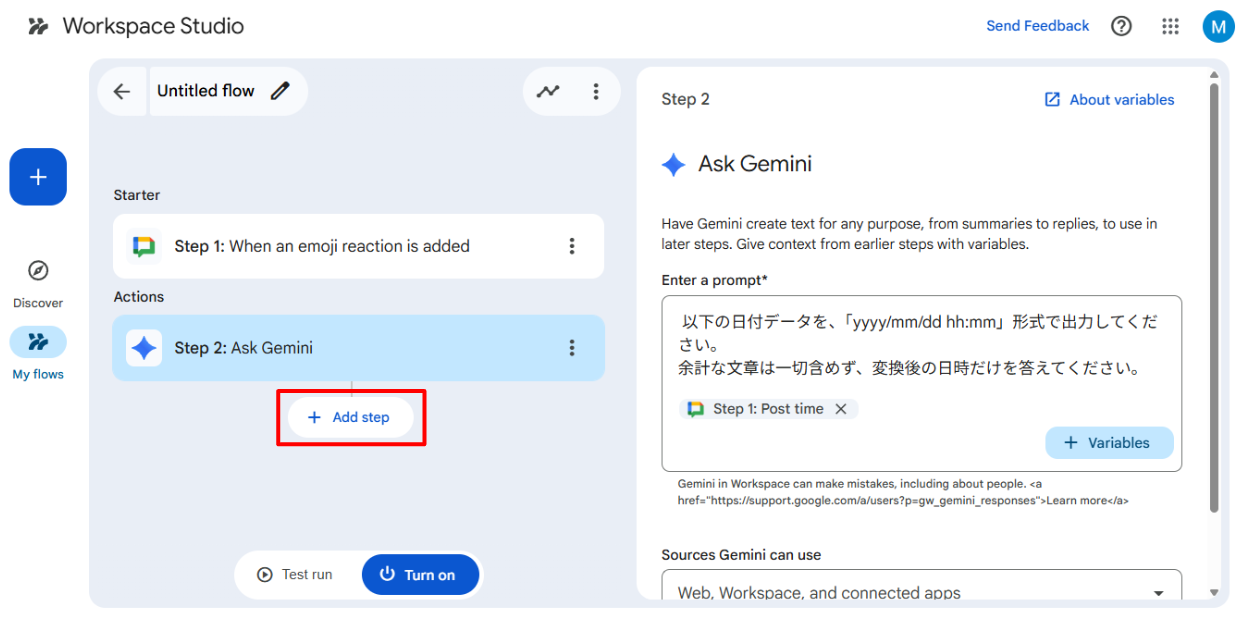Open Step 2 three-dot menu
Screen dimensions: 1246x620
pyautogui.click(x=572, y=348)
